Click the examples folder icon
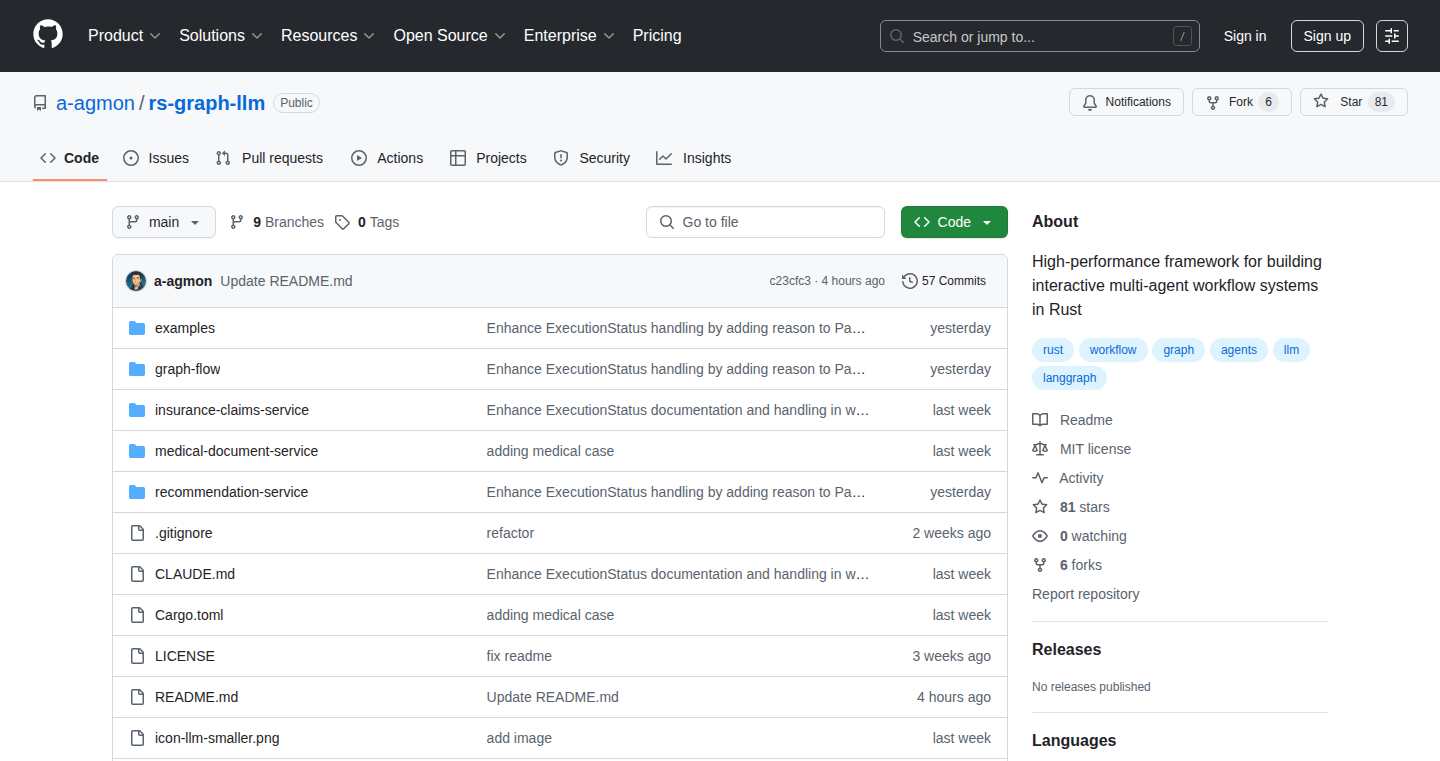The height and width of the screenshot is (761, 1440). 137,328
